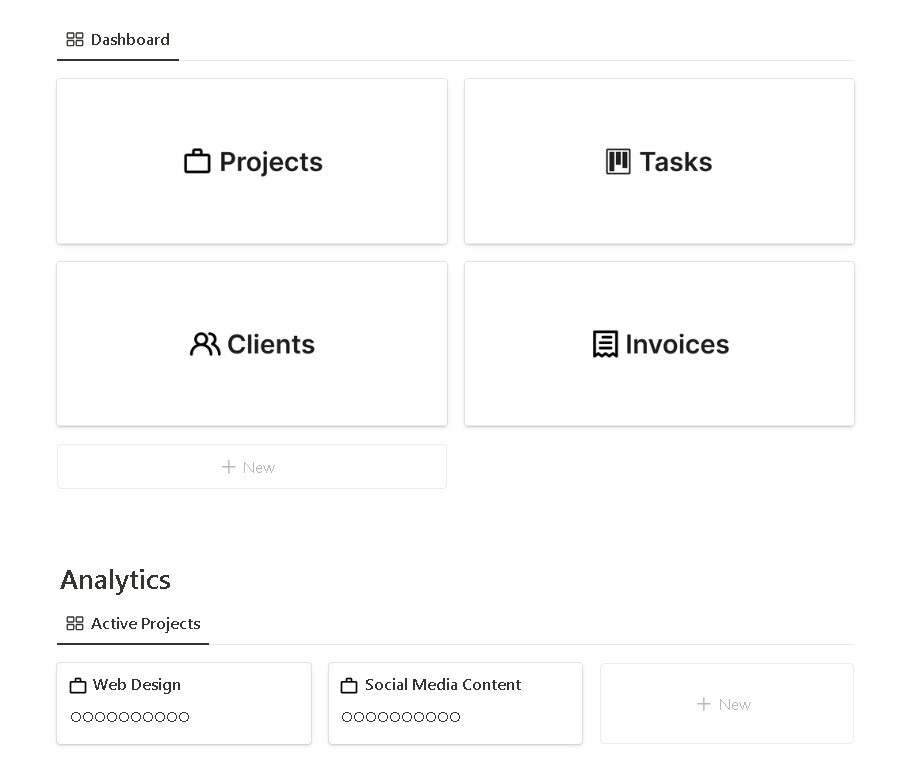Click Social Media Content progress circles
The image size is (918, 766).
(401, 717)
